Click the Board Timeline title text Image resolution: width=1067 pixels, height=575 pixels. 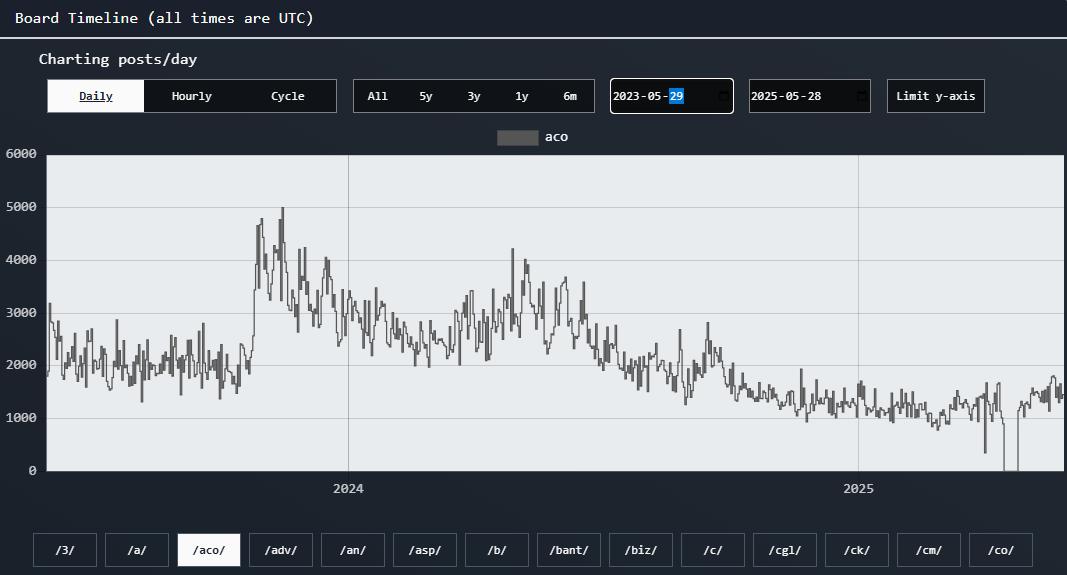pos(164,18)
